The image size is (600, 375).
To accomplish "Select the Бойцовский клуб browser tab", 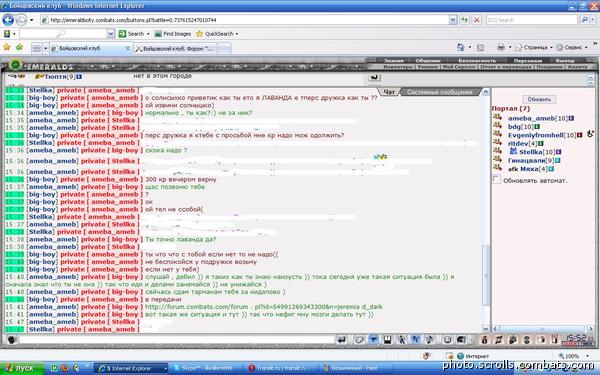I will pos(90,49).
